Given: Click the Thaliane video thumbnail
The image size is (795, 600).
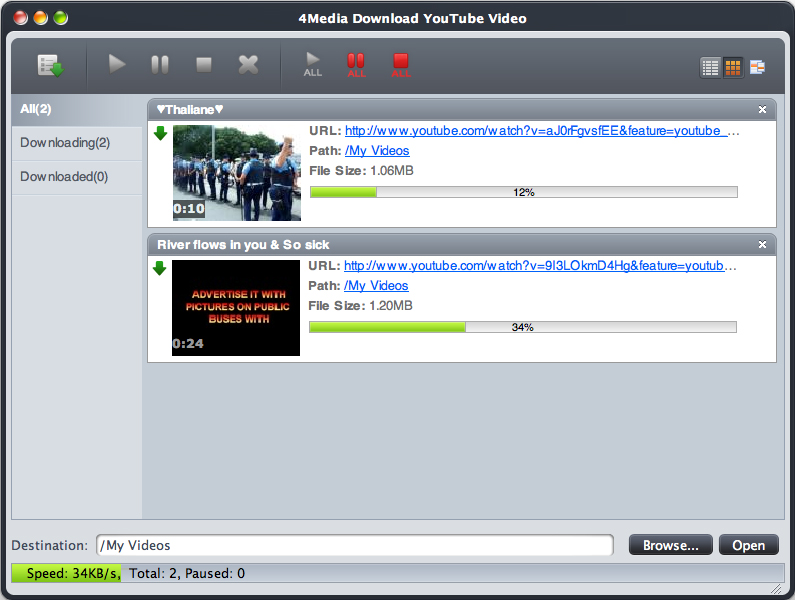Looking at the screenshot, I should (237, 172).
